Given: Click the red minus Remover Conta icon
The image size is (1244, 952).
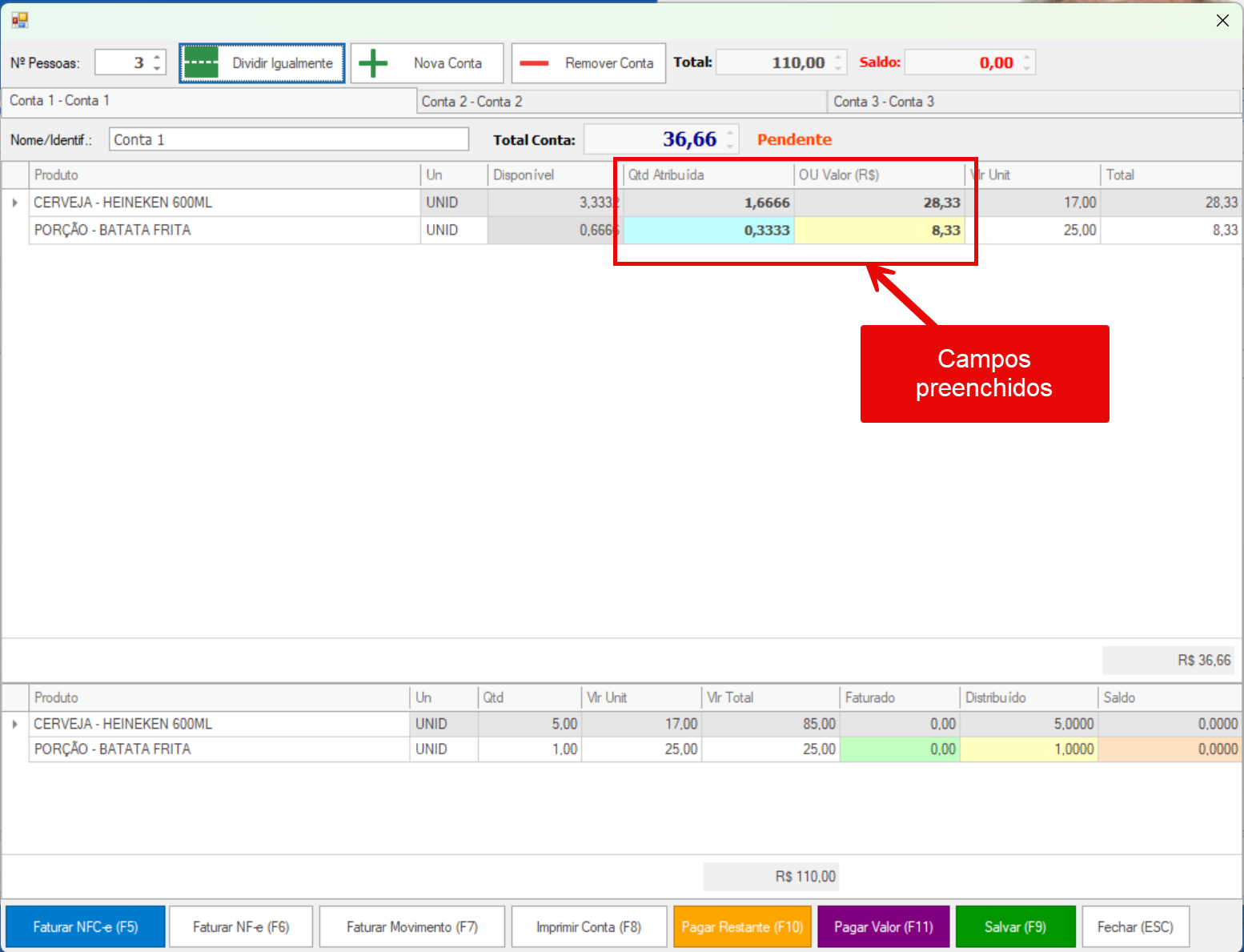Looking at the screenshot, I should click(x=534, y=63).
